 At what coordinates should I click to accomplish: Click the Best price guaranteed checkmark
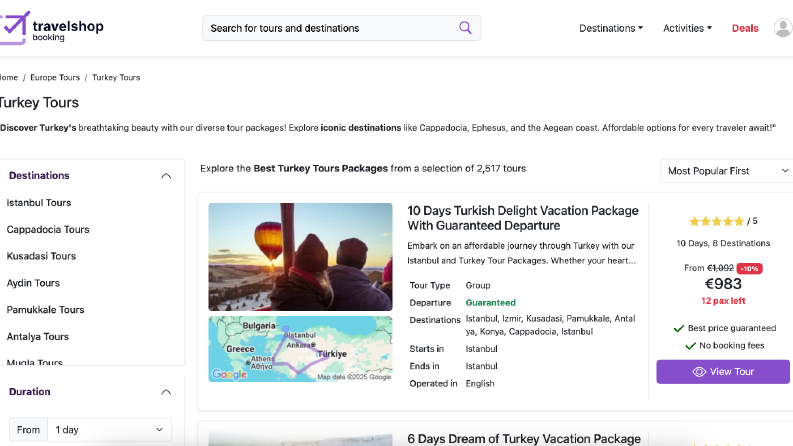pyautogui.click(x=679, y=329)
